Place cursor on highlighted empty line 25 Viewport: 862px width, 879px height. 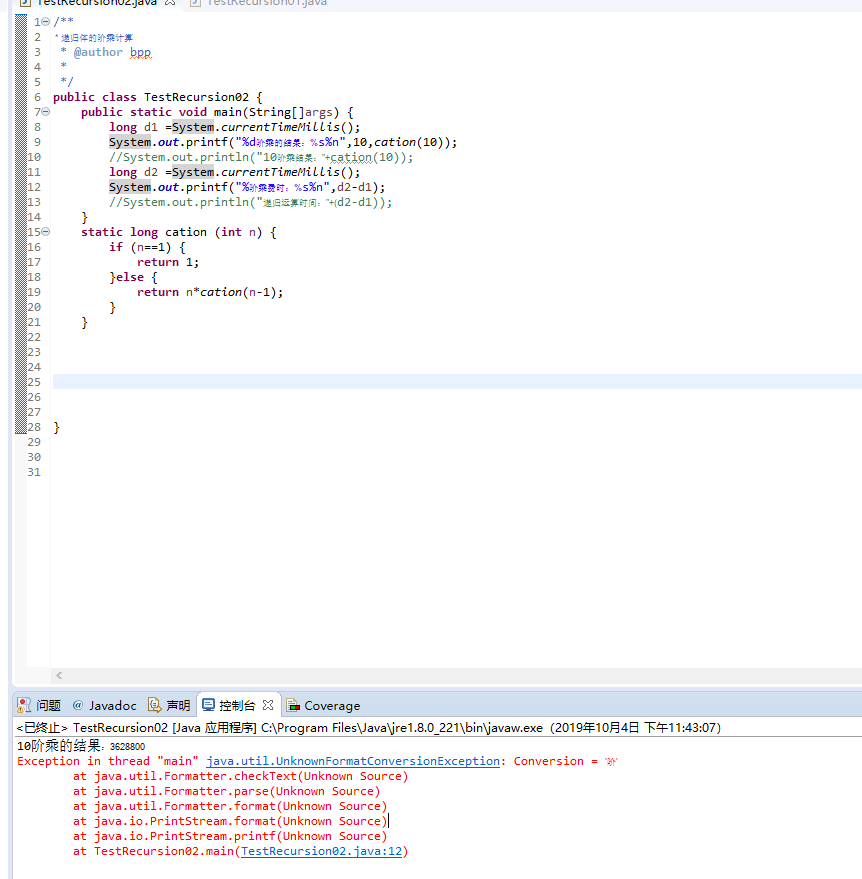point(457,382)
